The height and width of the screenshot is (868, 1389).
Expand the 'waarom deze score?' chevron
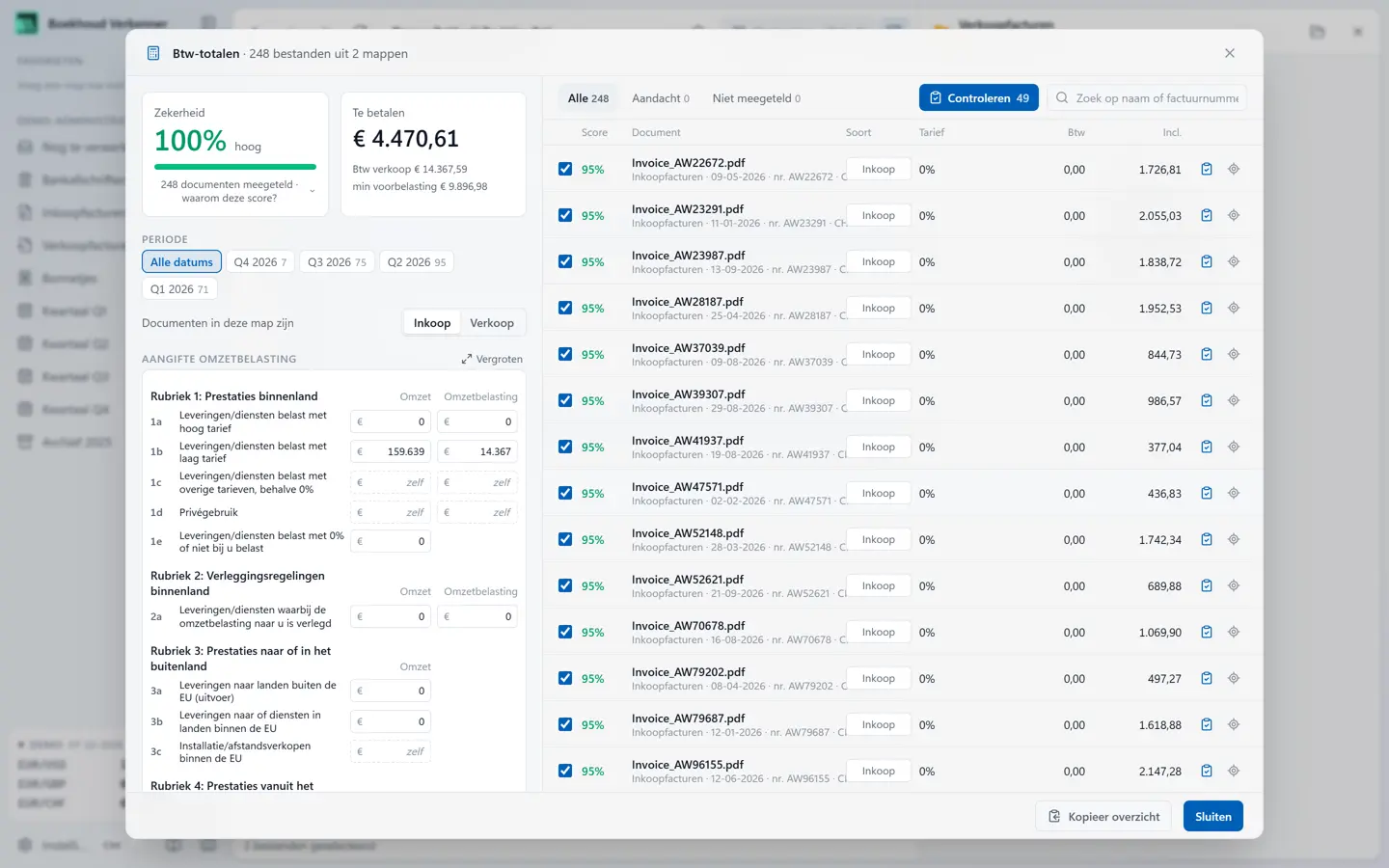point(312,191)
